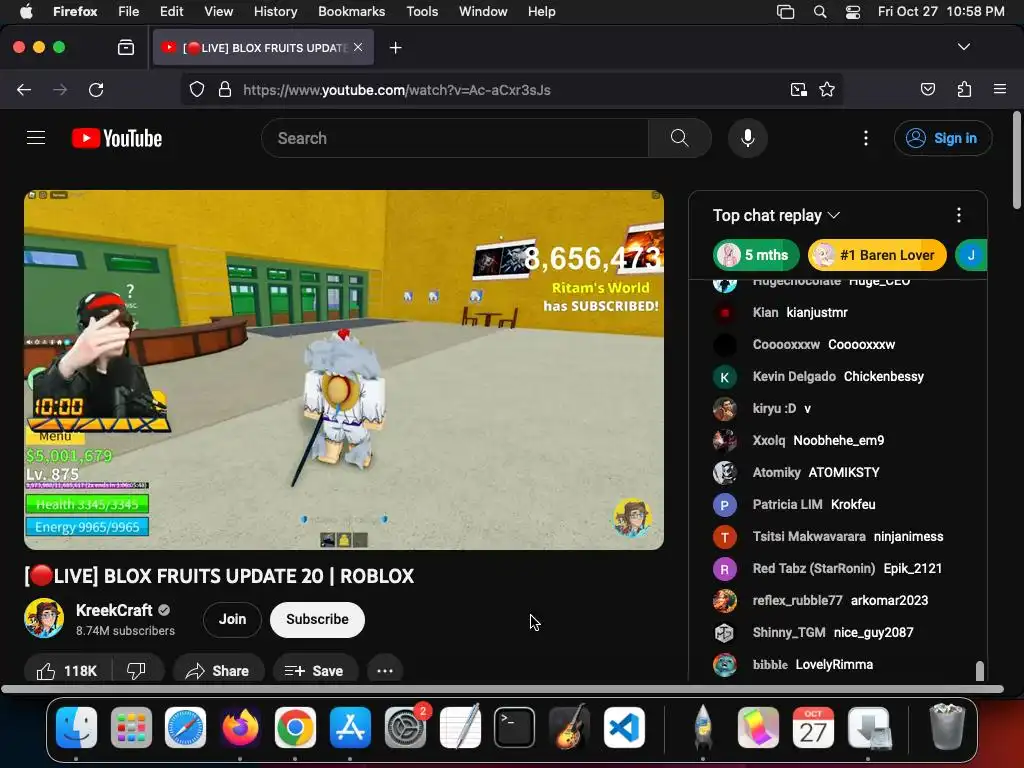Reload the page in Firefox
The height and width of the screenshot is (768, 1024).
click(96, 89)
